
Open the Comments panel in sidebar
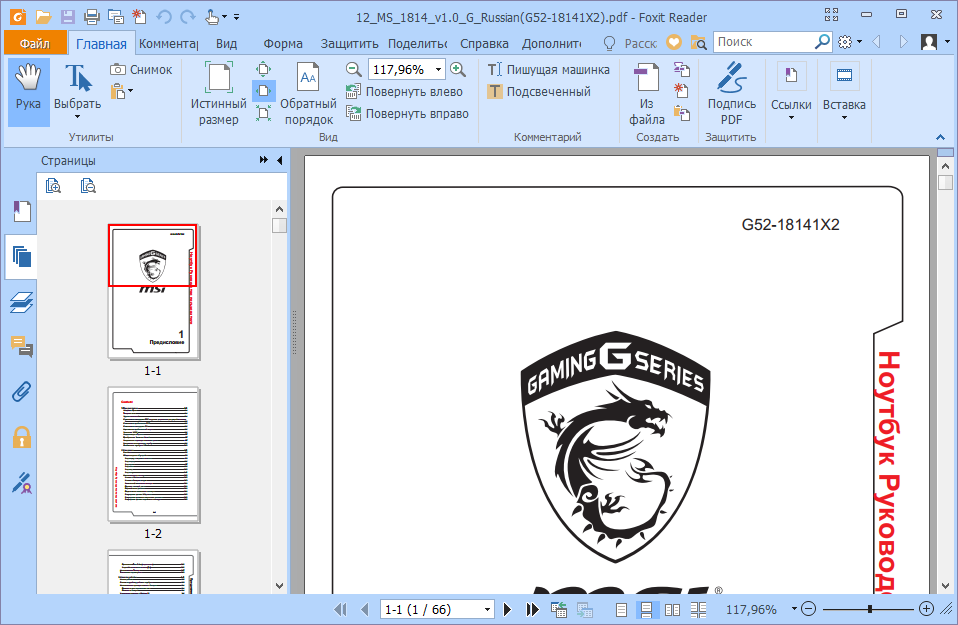click(x=21, y=347)
